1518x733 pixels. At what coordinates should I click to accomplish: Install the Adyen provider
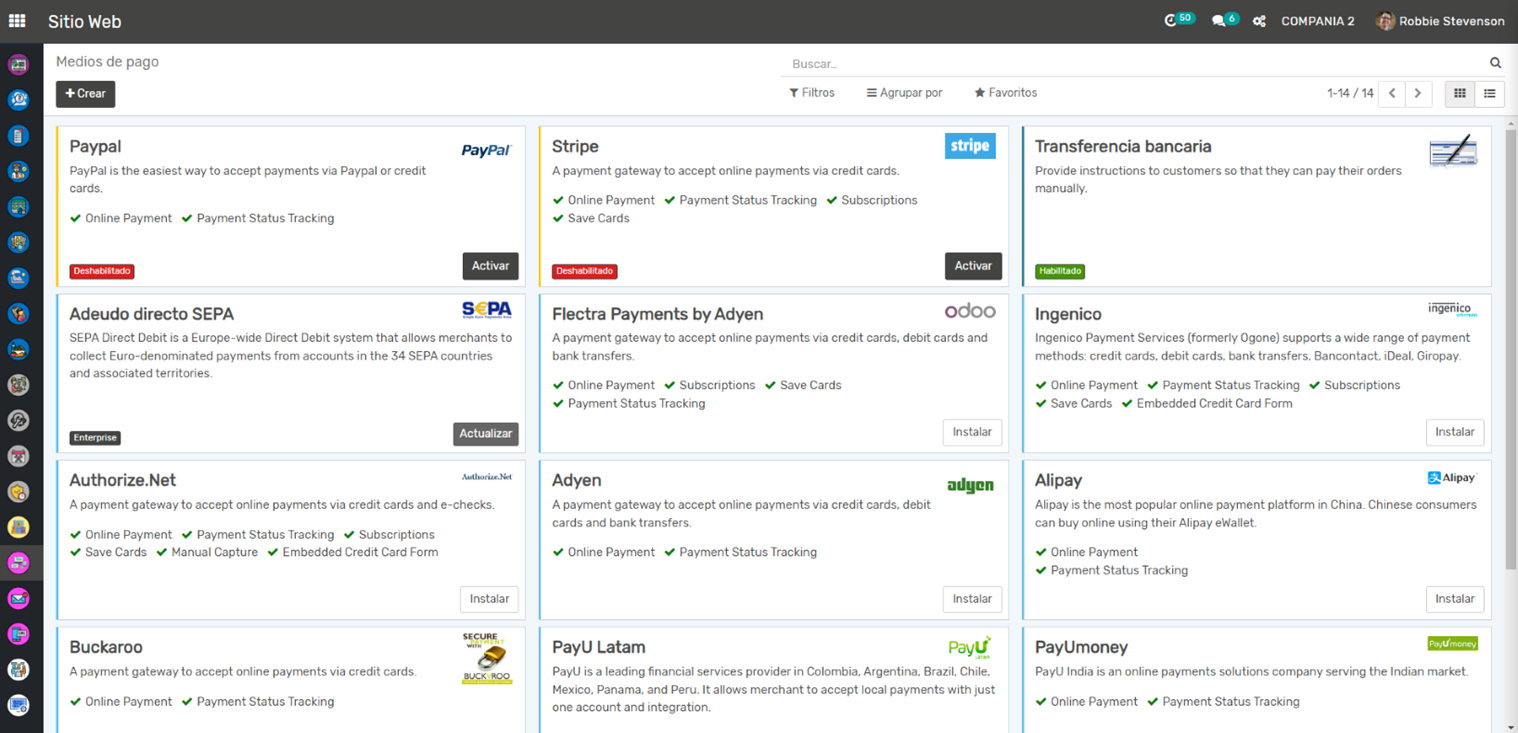[972, 599]
